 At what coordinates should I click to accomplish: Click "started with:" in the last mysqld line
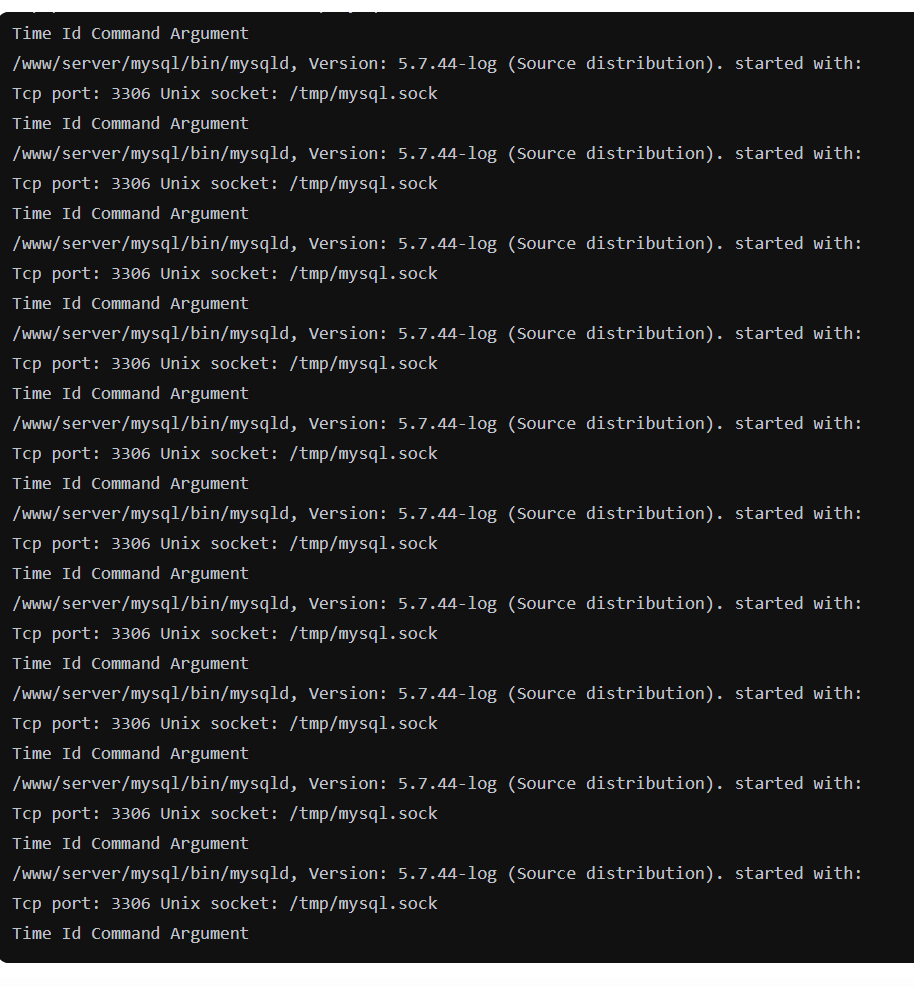(797, 874)
